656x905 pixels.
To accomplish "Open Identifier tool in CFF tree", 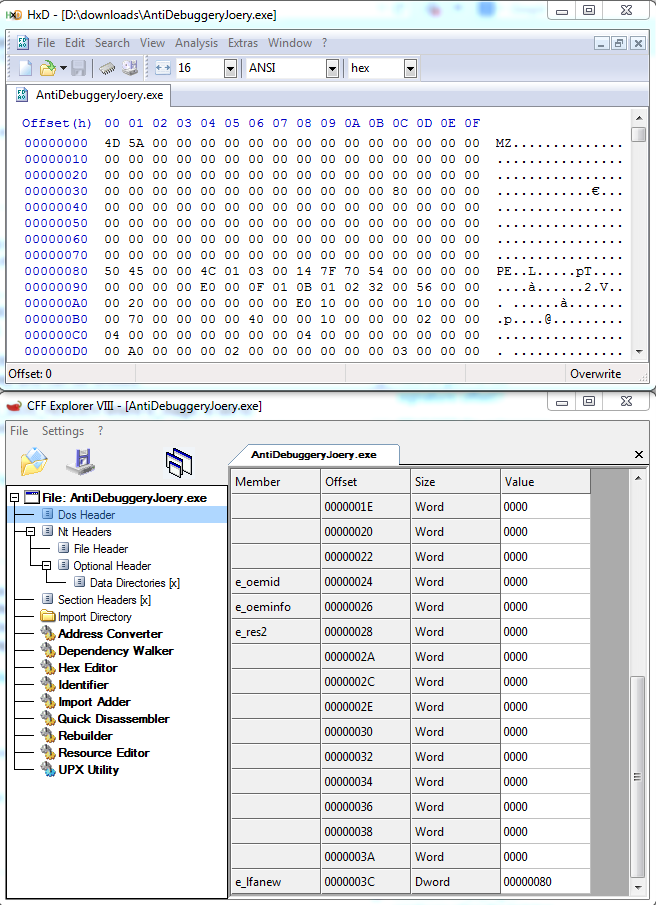I will [83, 685].
